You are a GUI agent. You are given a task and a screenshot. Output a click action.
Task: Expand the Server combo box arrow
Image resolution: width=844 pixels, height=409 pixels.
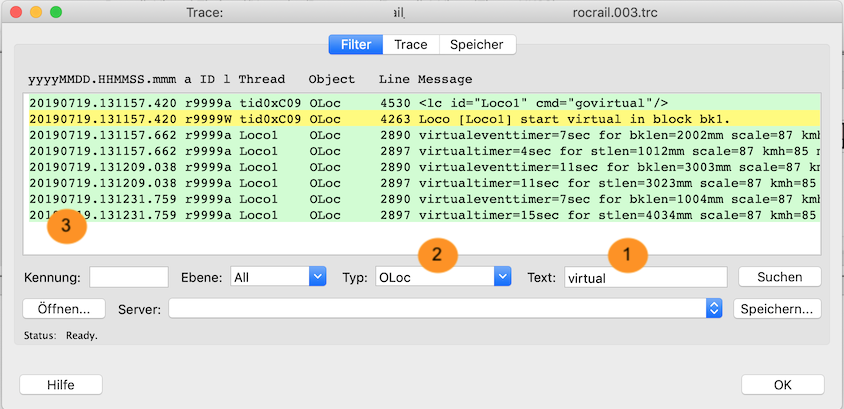click(x=714, y=309)
